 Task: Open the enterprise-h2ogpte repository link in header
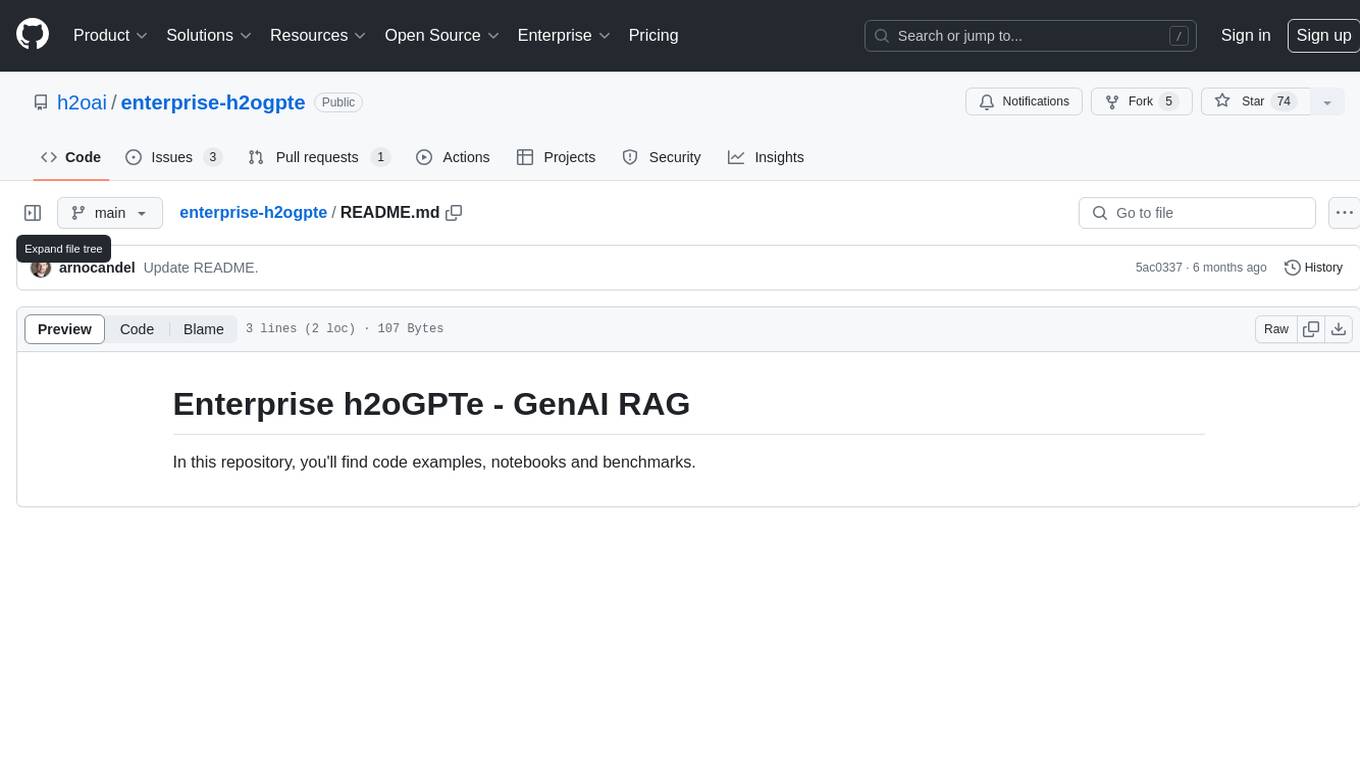coord(213,102)
